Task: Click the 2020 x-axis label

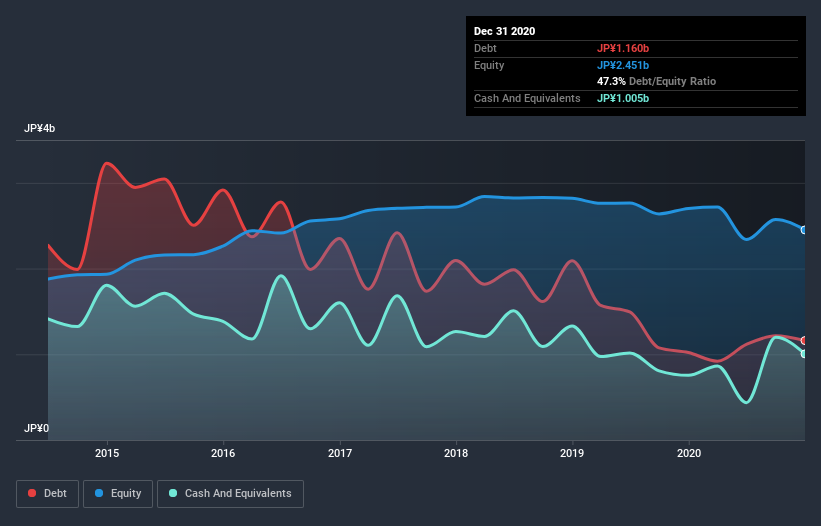Action: pos(689,453)
